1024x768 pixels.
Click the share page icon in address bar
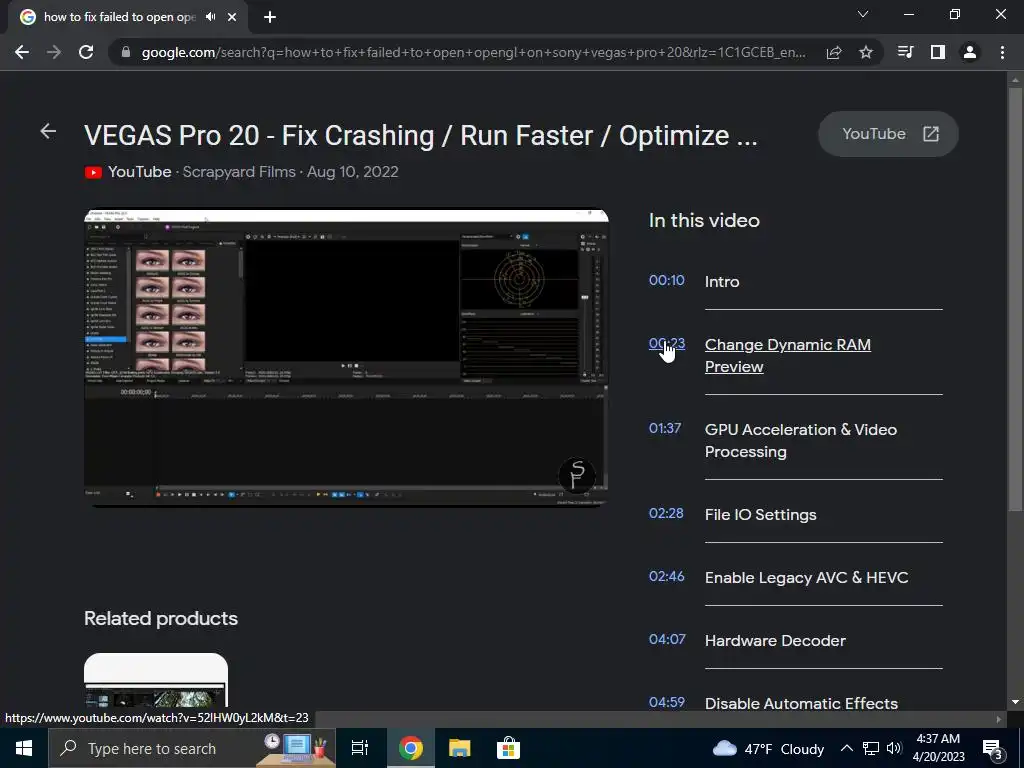[x=834, y=52]
